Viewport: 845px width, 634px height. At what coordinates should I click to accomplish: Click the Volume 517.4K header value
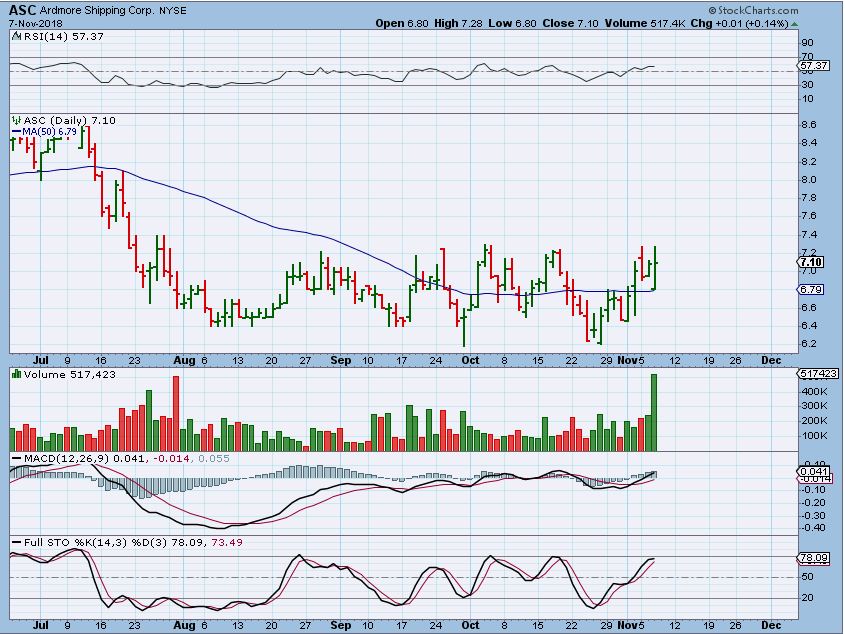coord(645,24)
